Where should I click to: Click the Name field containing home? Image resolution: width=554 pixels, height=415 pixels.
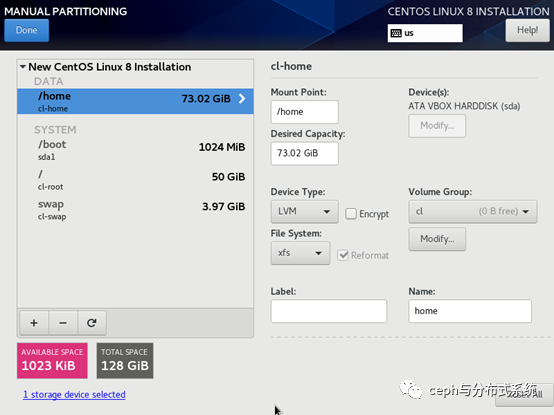[x=470, y=311]
